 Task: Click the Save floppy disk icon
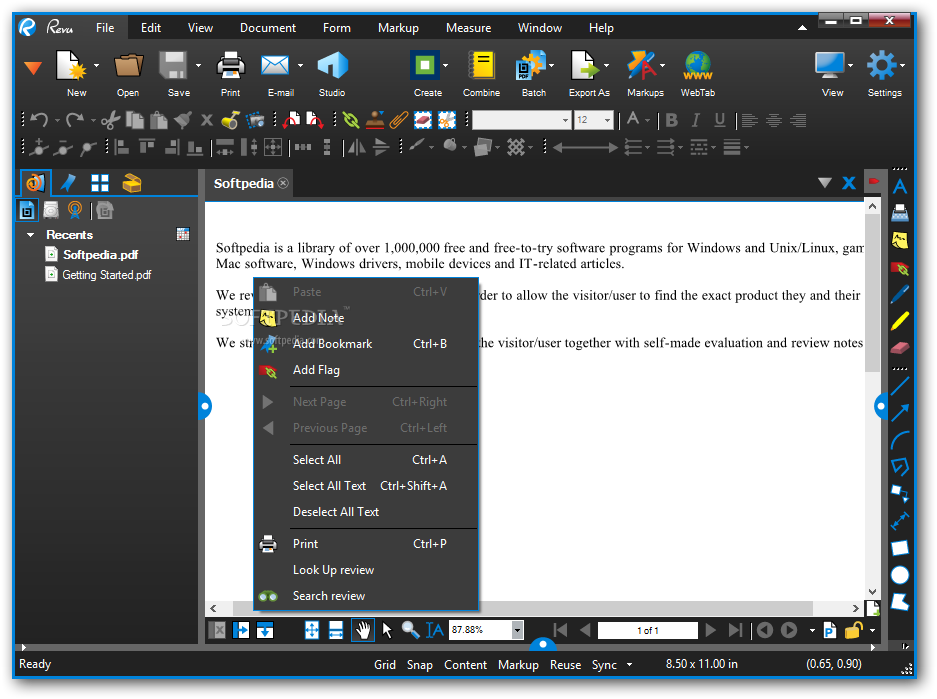173,65
